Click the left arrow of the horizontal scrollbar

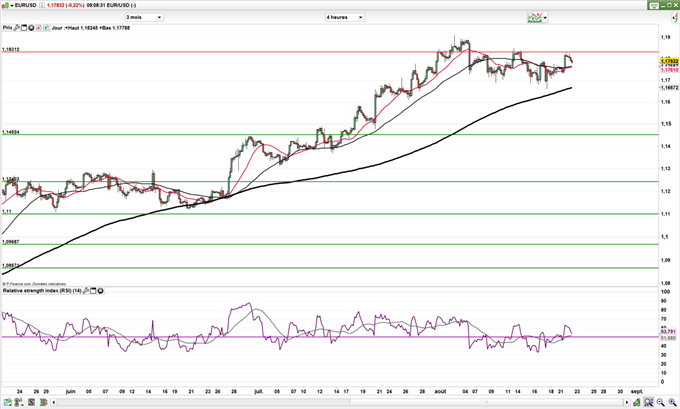click(x=53, y=402)
